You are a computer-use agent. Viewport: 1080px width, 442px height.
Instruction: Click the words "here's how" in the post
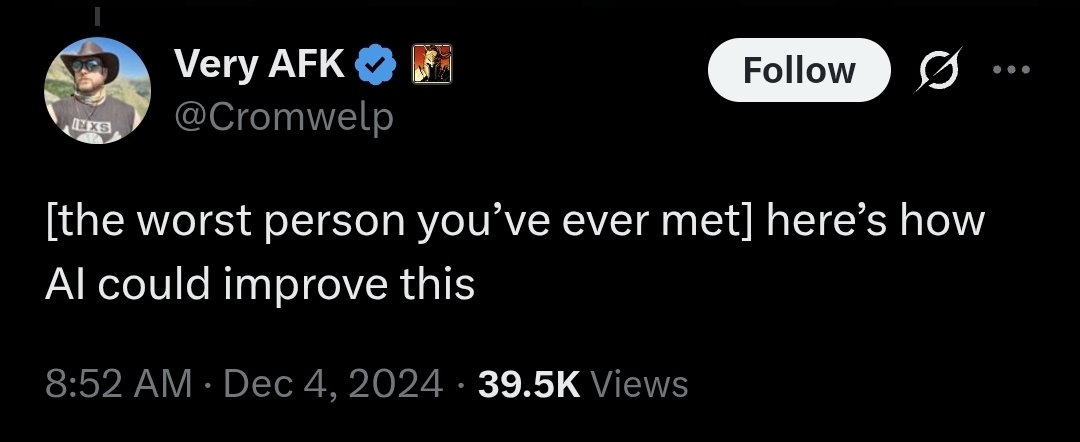[875, 222]
